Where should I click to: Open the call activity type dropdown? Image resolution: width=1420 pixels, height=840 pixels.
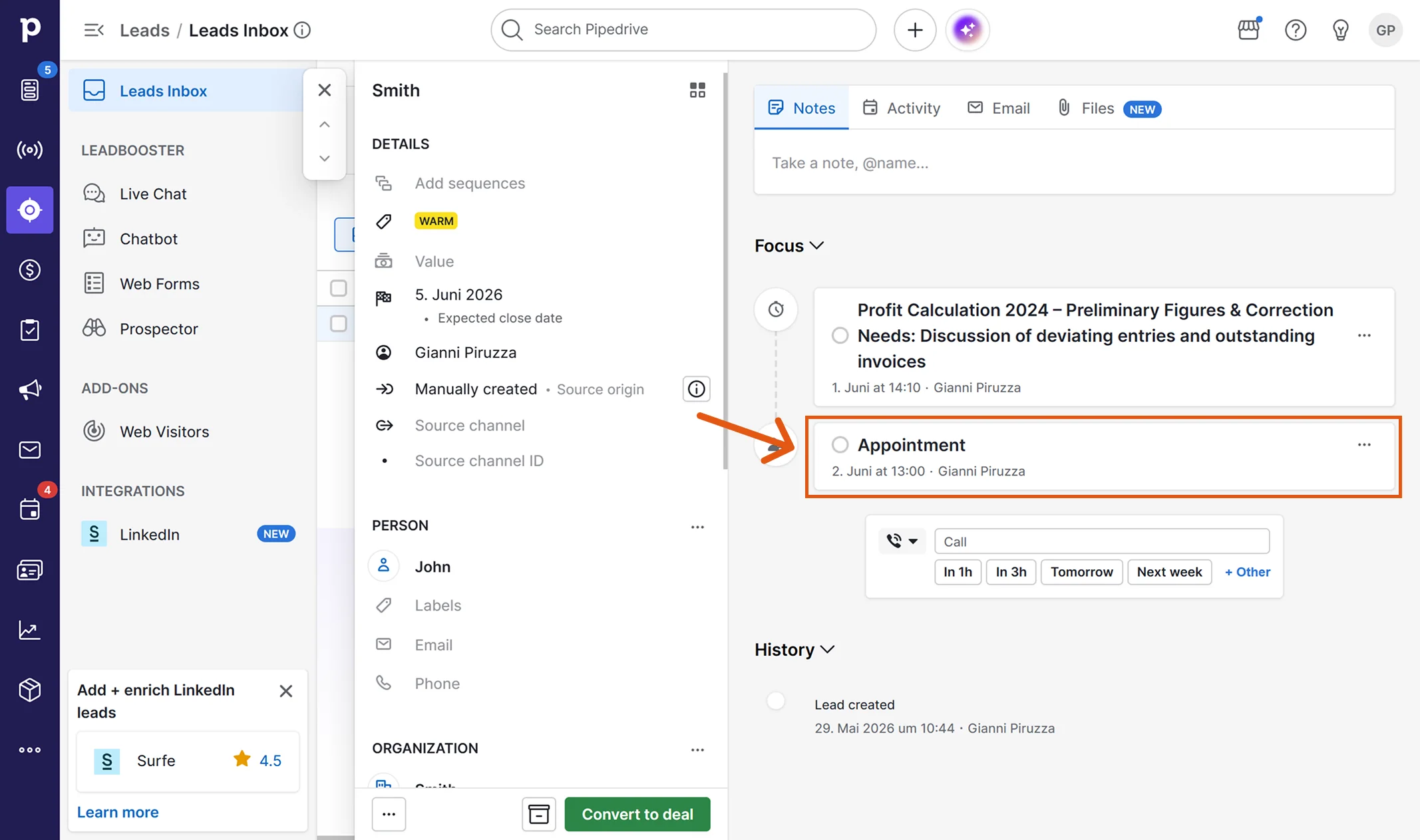click(x=902, y=541)
